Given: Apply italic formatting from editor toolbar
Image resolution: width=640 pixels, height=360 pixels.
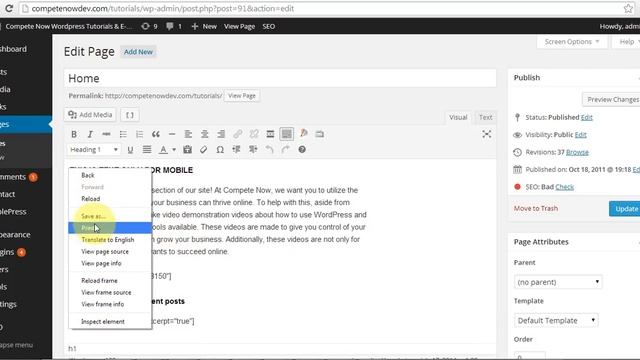Looking at the screenshot, I should tap(90, 134).
